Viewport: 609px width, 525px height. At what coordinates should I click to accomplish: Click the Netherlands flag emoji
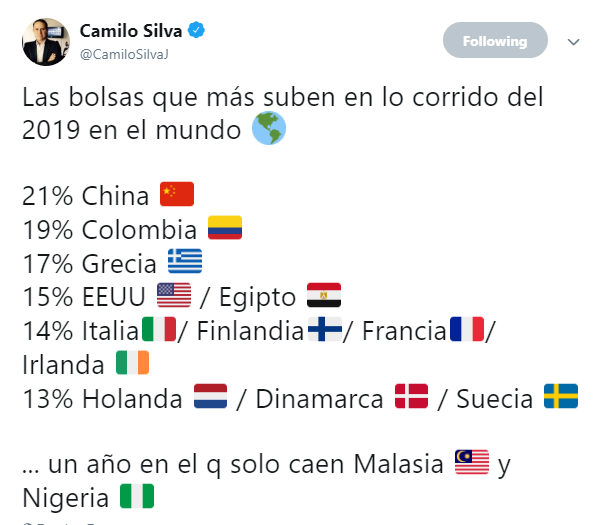point(211,398)
